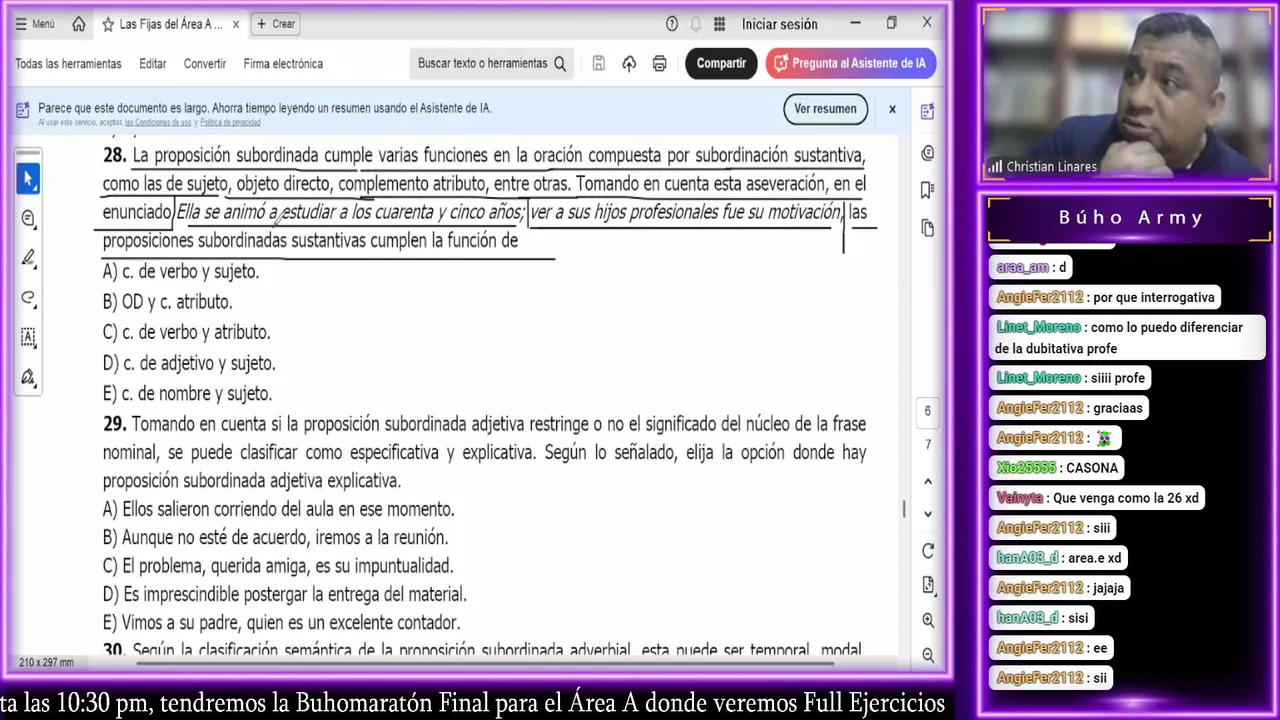Screen dimensions: 1280x720
Task: Open Política de privacidad link
Action: coord(230,123)
